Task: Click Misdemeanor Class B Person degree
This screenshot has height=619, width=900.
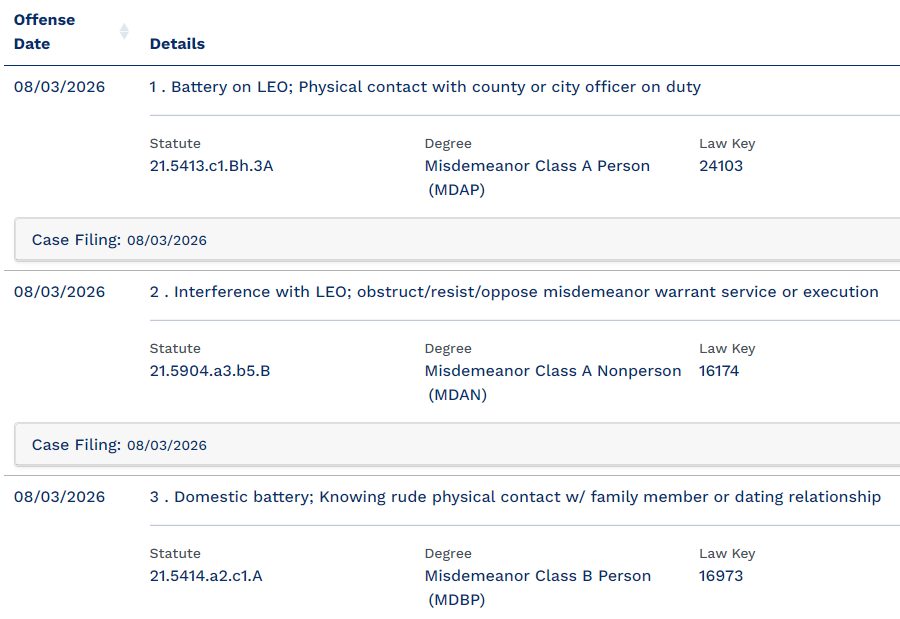Action: coord(538,588)
